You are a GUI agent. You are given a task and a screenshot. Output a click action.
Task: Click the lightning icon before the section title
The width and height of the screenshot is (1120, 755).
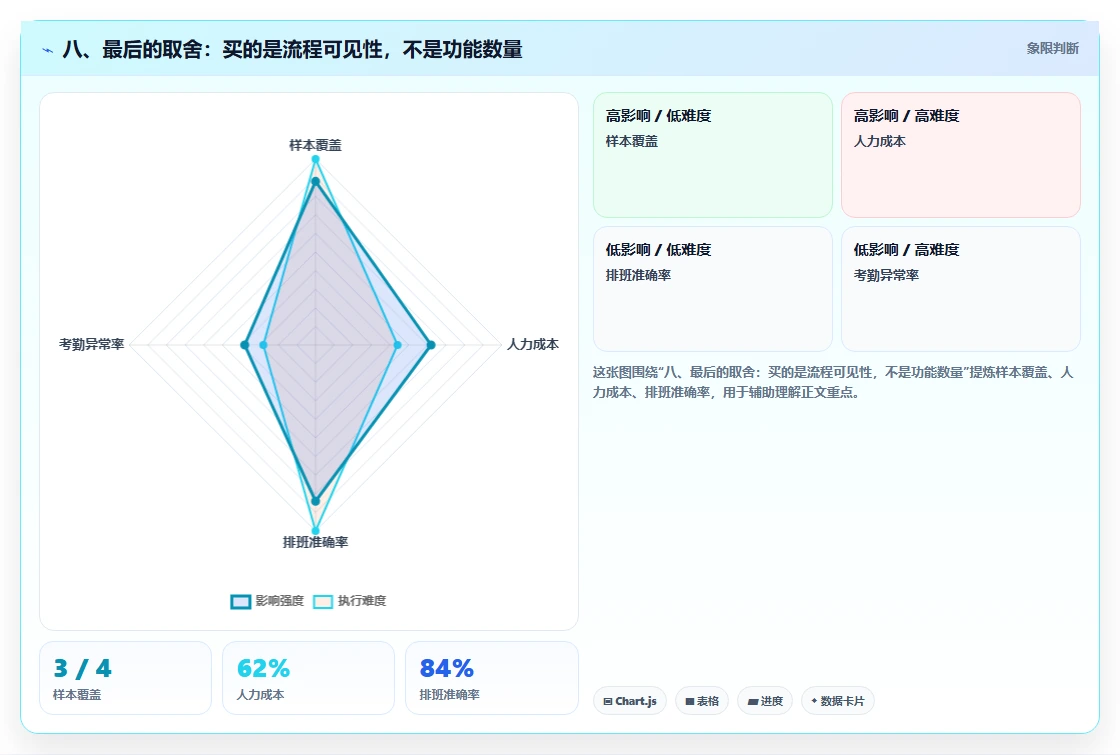coord(48,51)
